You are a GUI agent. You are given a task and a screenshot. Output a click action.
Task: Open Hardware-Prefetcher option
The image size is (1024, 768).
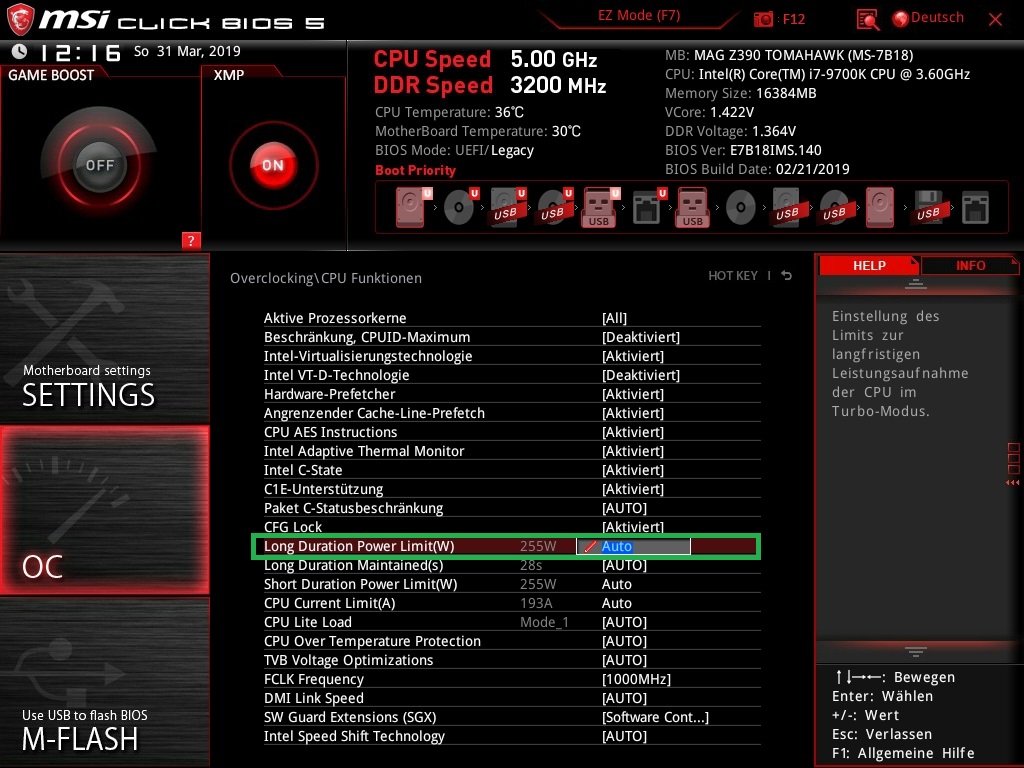(x=512, y=394)
